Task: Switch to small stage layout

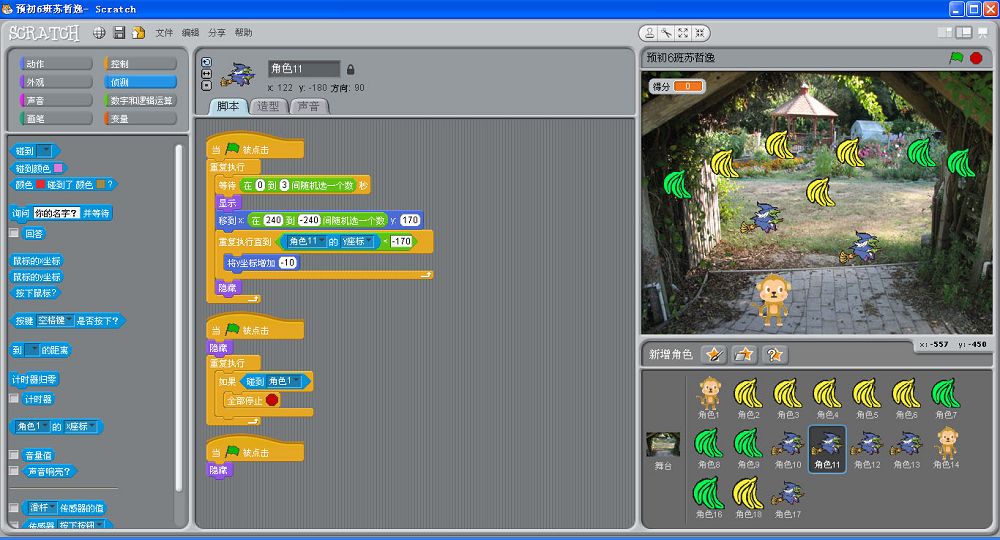Action: (945, 33)
